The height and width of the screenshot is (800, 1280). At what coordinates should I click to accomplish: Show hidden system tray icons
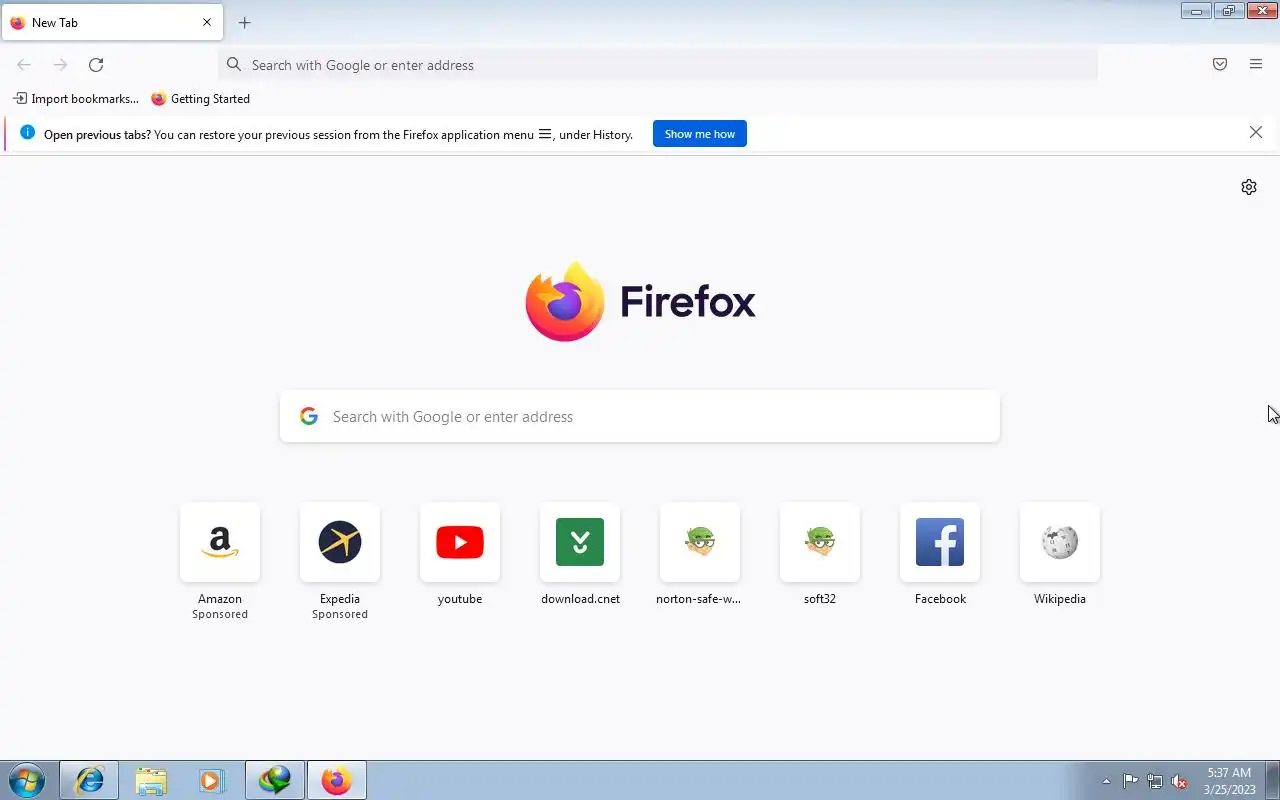[1106, 781]
